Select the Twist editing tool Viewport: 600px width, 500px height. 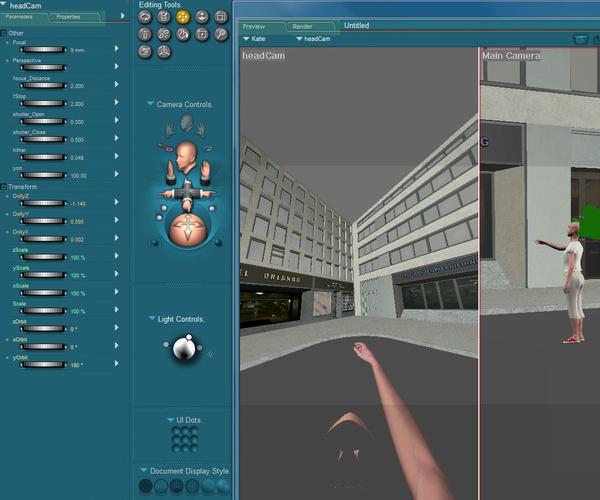tap(164, 17)
